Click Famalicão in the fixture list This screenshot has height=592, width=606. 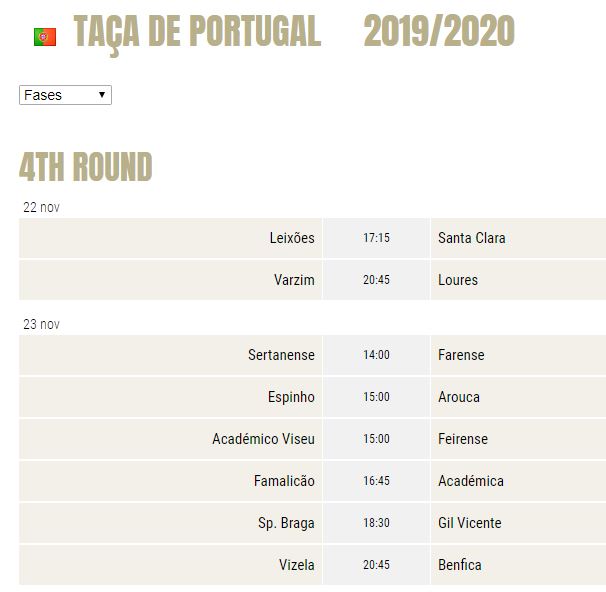[284, 481]
